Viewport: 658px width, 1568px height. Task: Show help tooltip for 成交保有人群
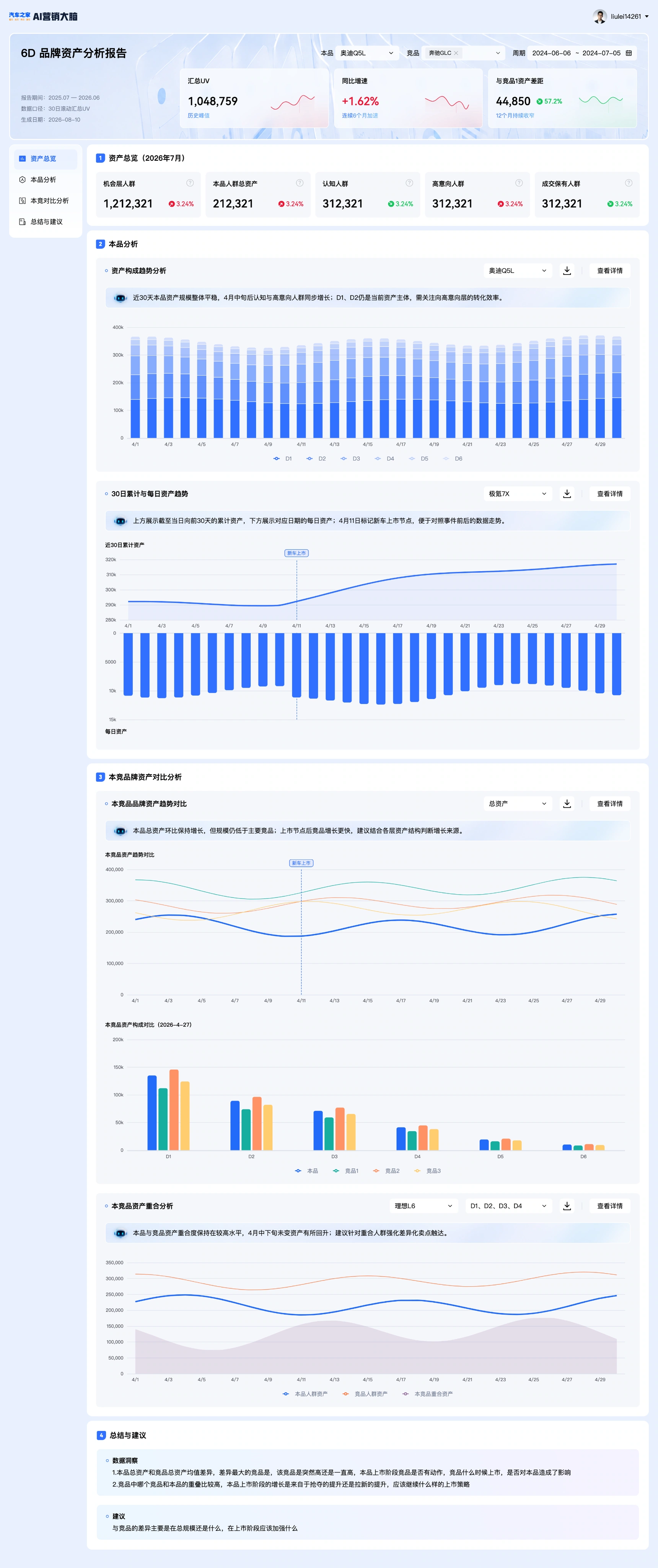point(629,183)
